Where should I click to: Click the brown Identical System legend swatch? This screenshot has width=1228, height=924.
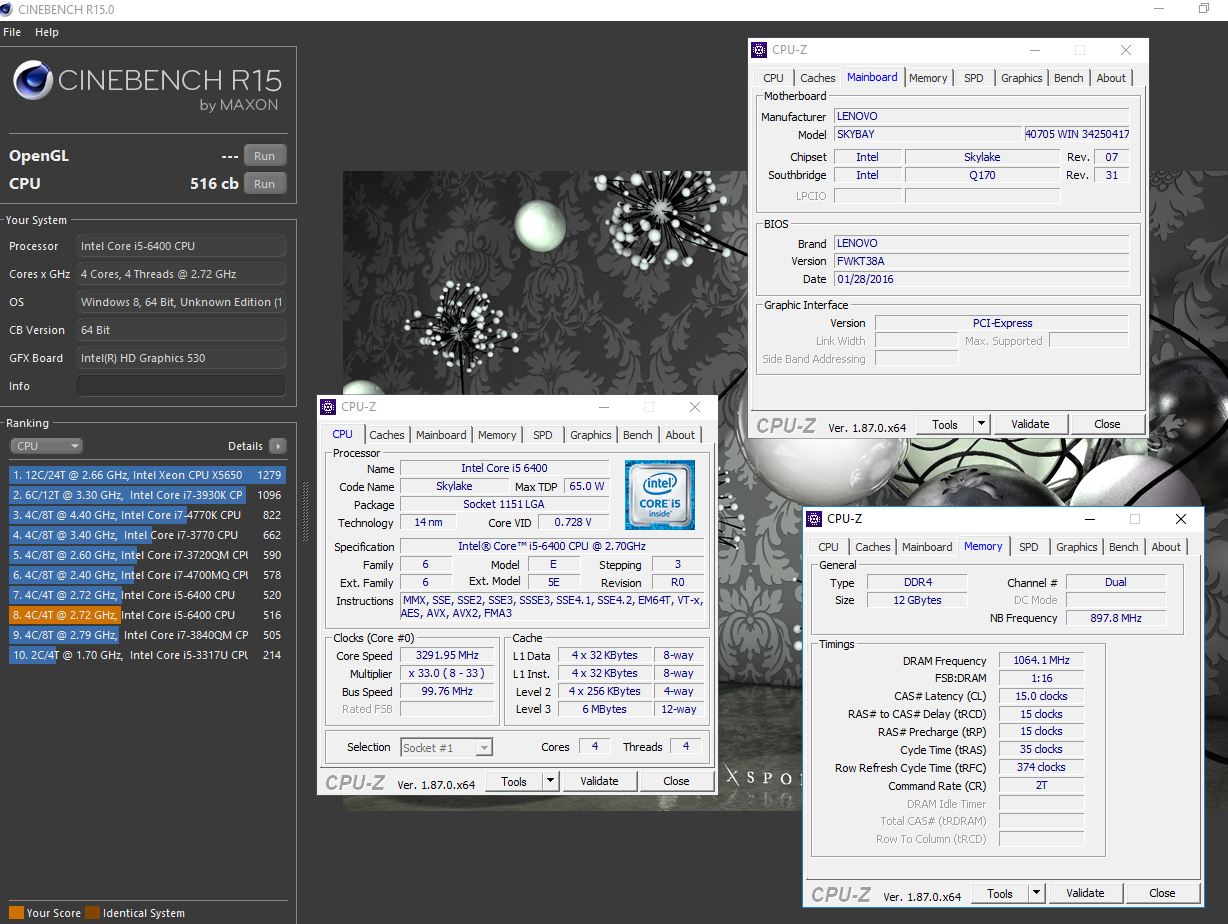point(92,913)
